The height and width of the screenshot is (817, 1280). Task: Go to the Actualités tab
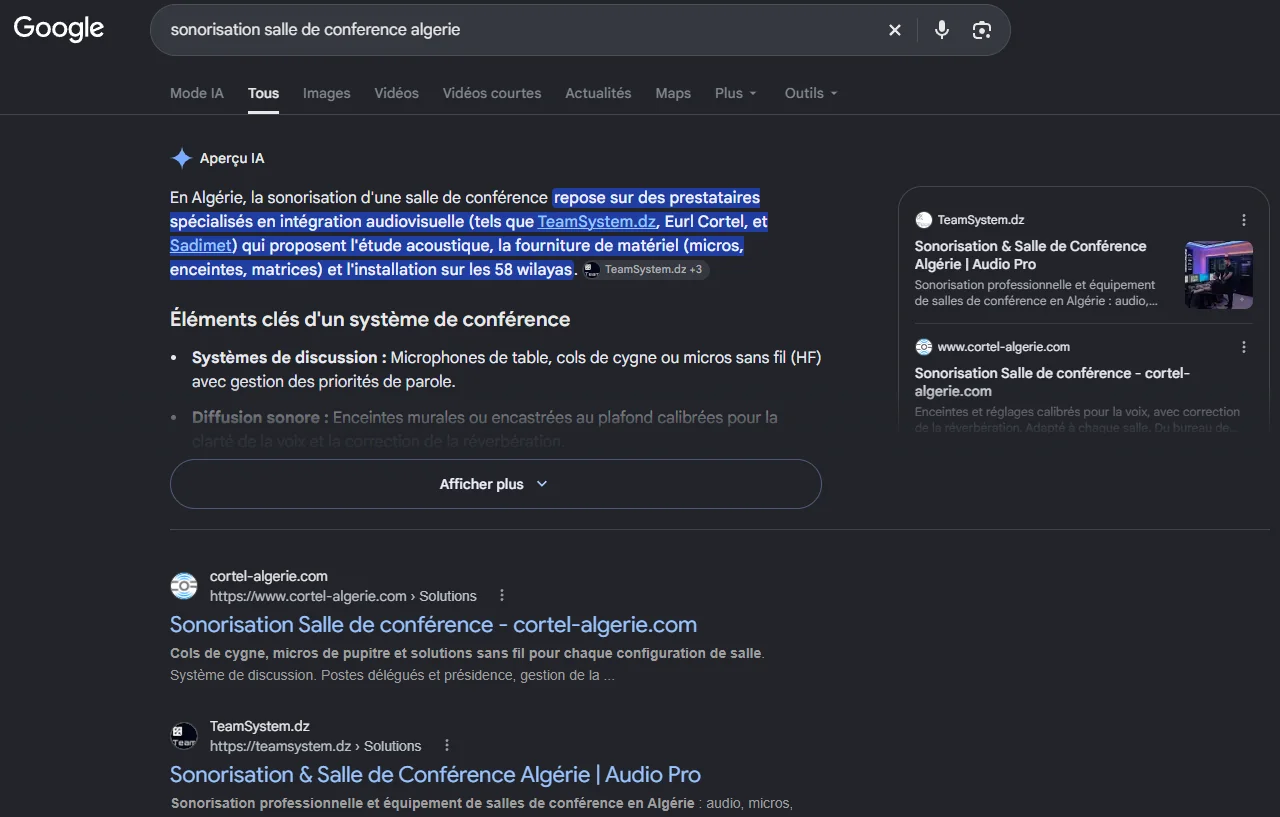click(x=598, y=93)
